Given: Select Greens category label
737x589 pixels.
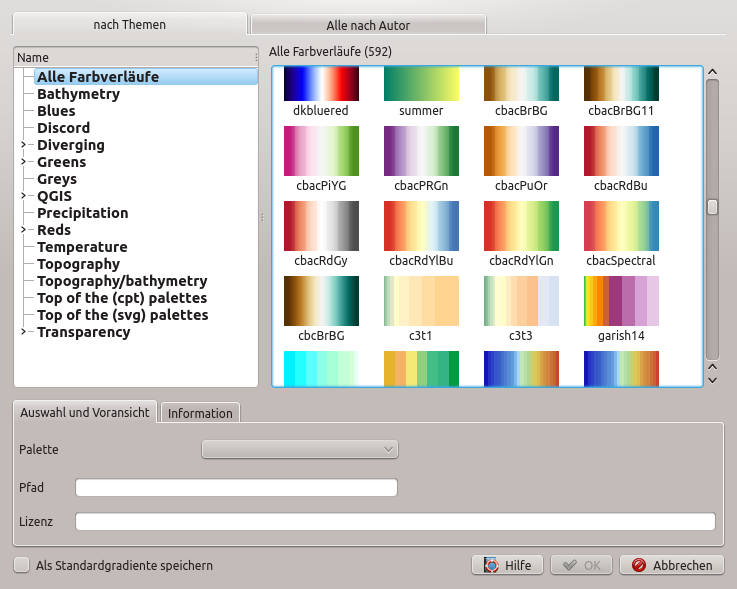Looking at the screenshot, I should [x=62, y=162].
